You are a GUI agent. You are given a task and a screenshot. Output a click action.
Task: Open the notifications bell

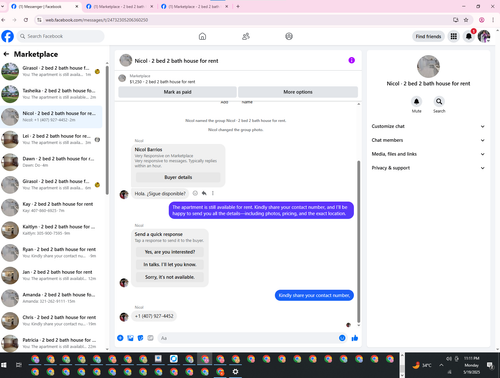(x=469, y=36)
